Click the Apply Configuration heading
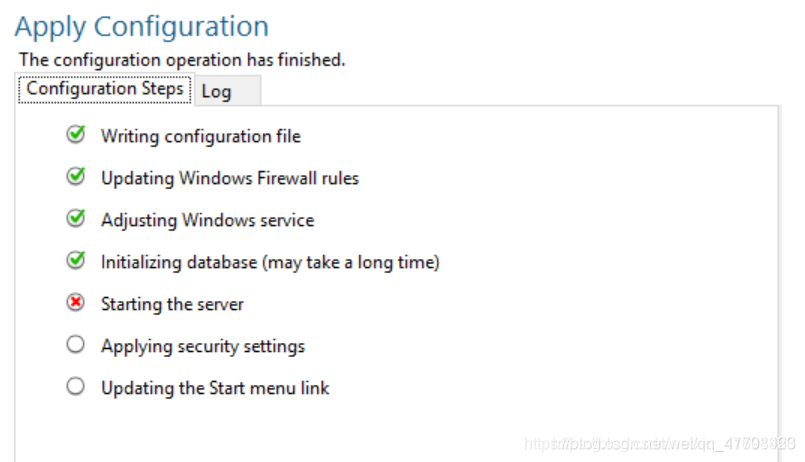 pyautogui.click(x=142, y=27)
